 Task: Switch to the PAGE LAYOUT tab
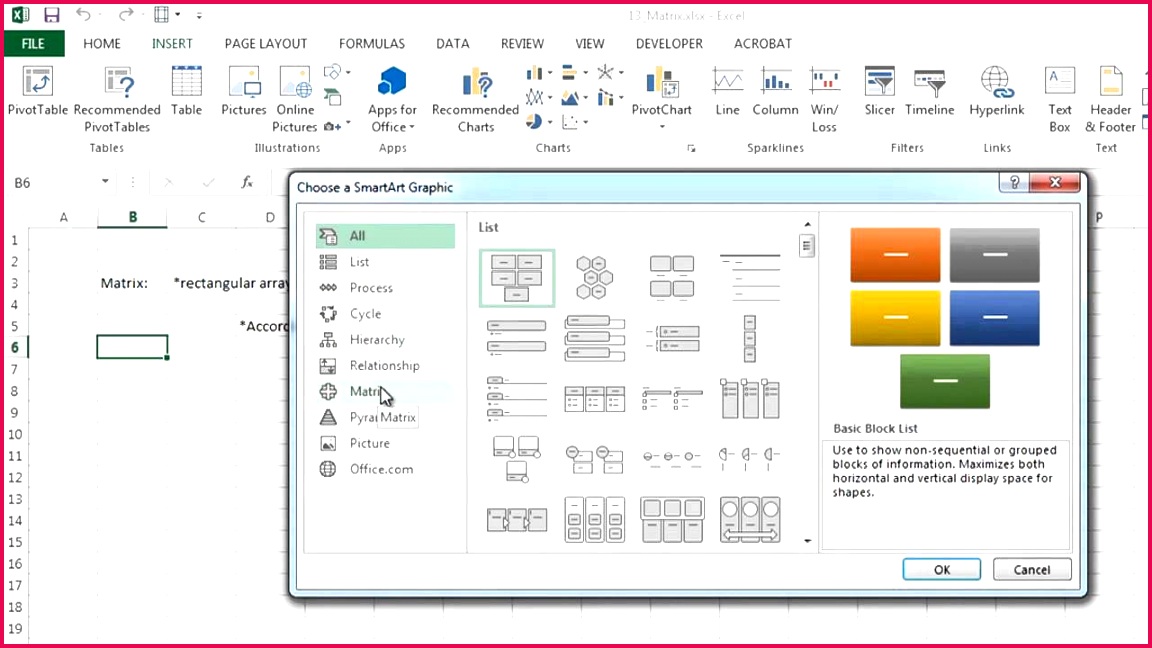tap(266, 43)
